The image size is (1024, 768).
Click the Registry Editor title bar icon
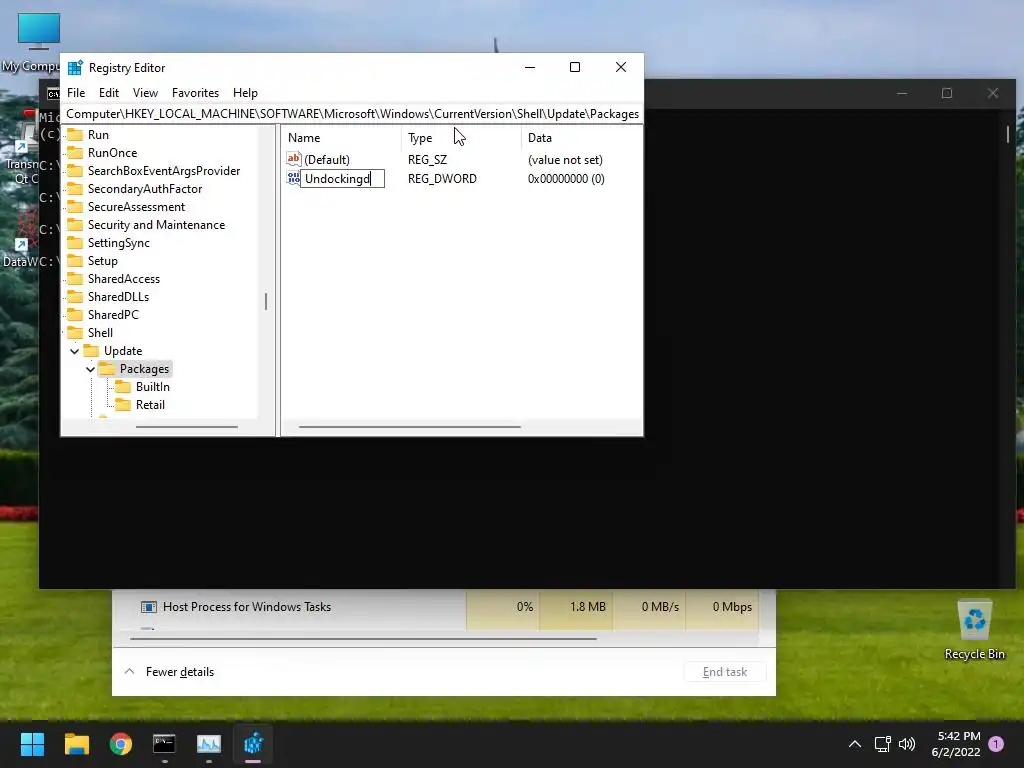75,67
